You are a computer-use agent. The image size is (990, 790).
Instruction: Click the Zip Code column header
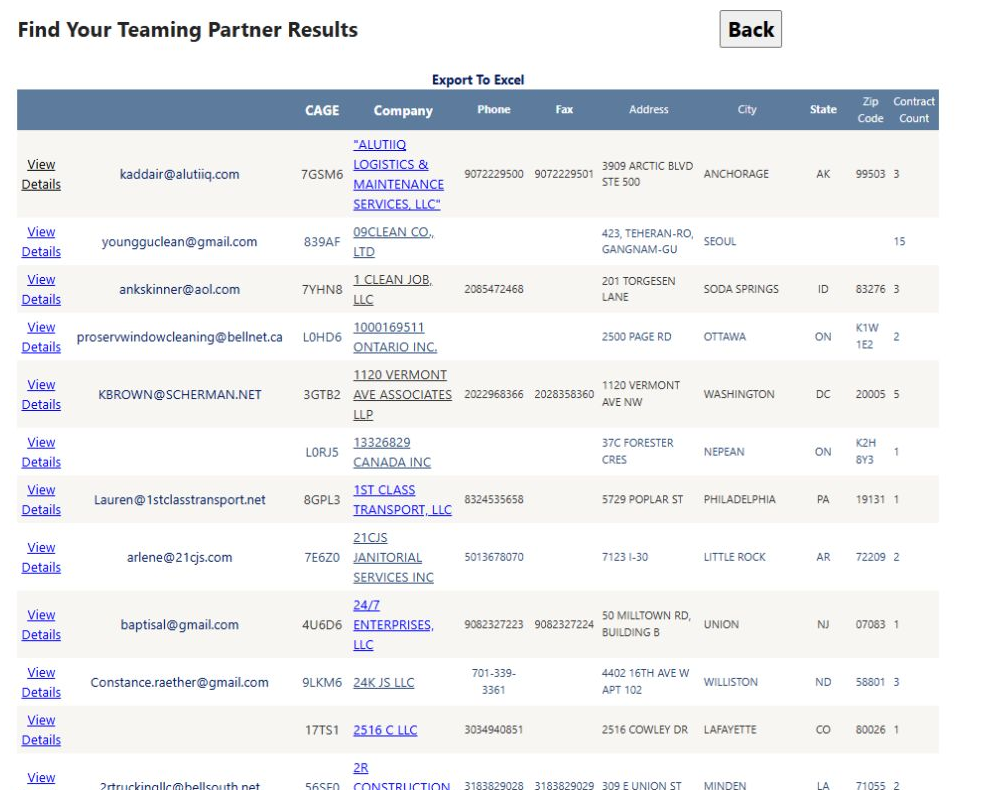(870, 109)
